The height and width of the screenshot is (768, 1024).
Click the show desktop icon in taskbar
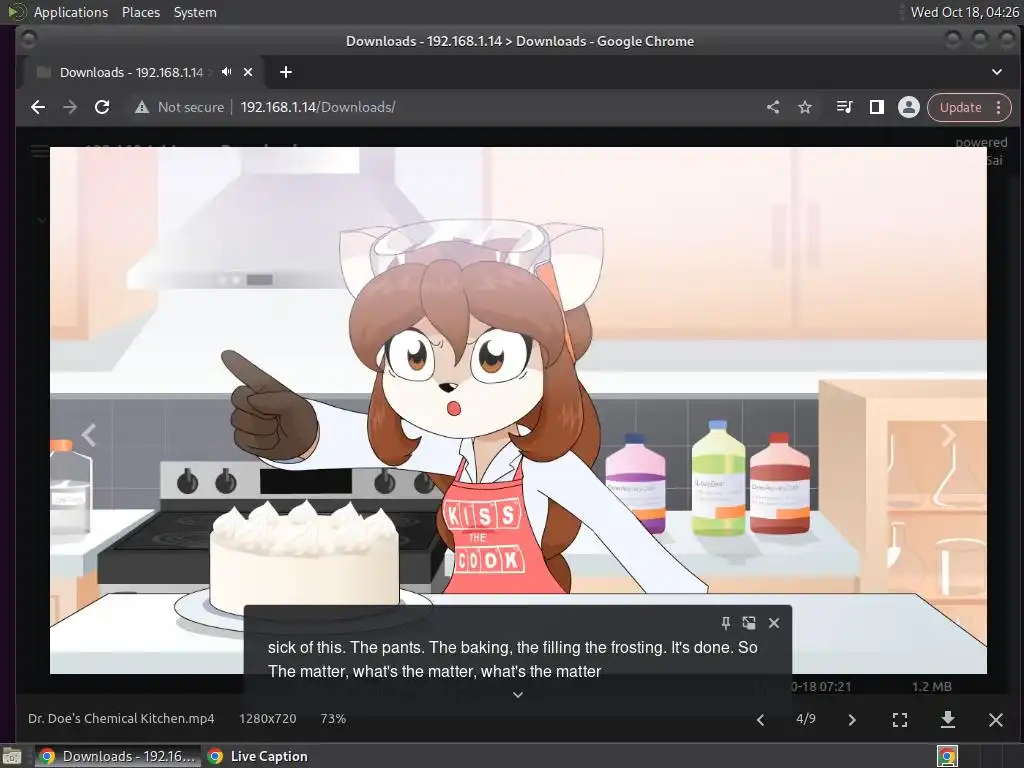click(12, 756)
